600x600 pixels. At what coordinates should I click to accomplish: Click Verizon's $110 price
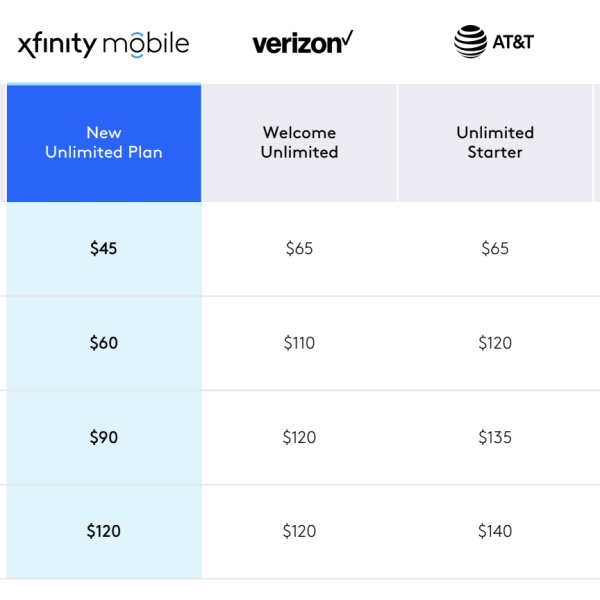click(x=299, y=343)
